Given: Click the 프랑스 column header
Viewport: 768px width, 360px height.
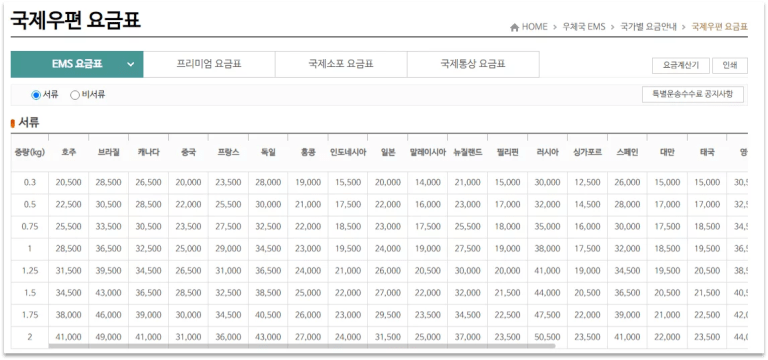Looking at the screenshot, I should pyautogui.click(x=228, y=152).
